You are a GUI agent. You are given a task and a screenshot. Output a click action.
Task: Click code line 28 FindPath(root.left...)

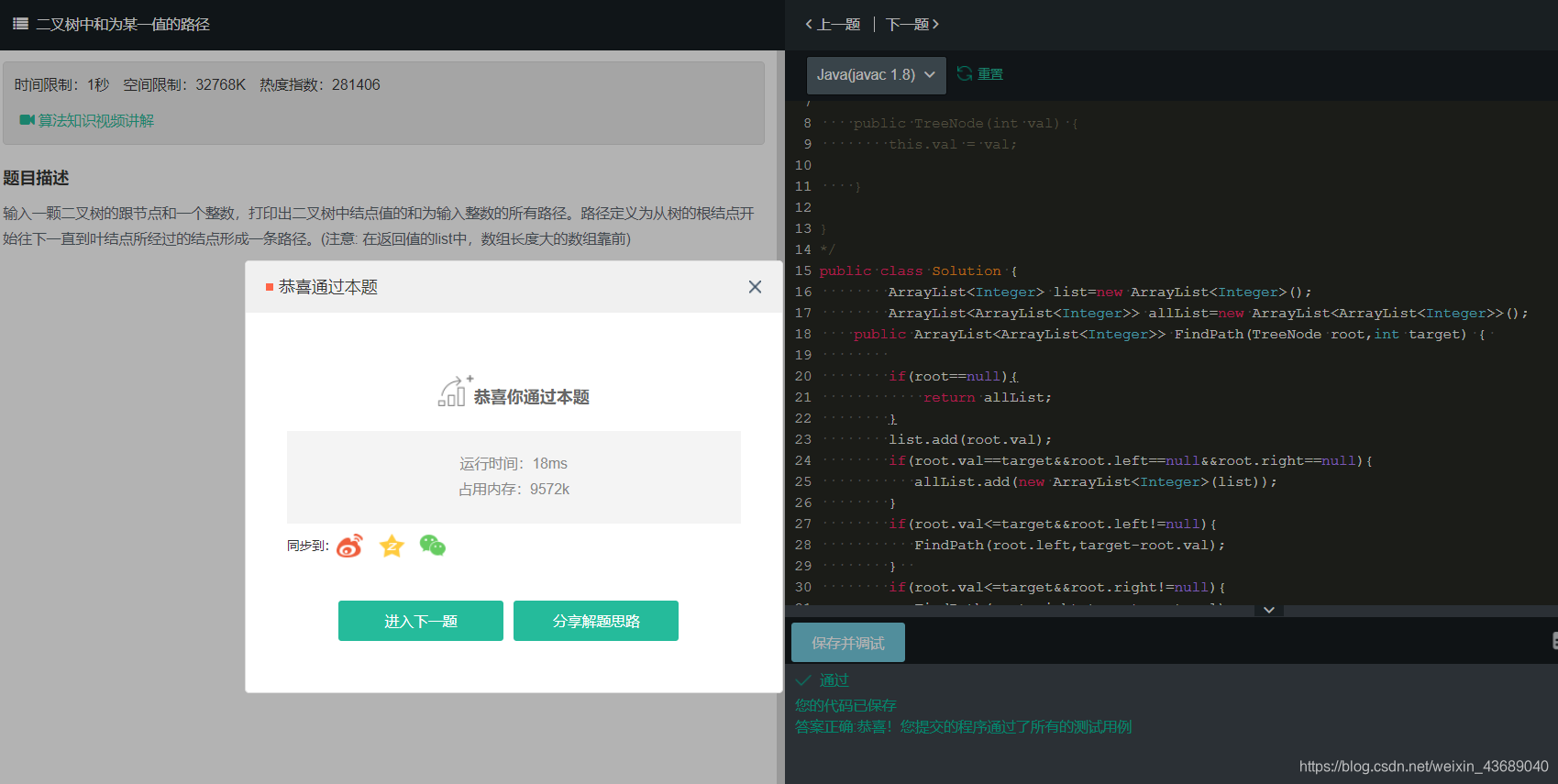pyautogui.click(x=1069, y=546)
